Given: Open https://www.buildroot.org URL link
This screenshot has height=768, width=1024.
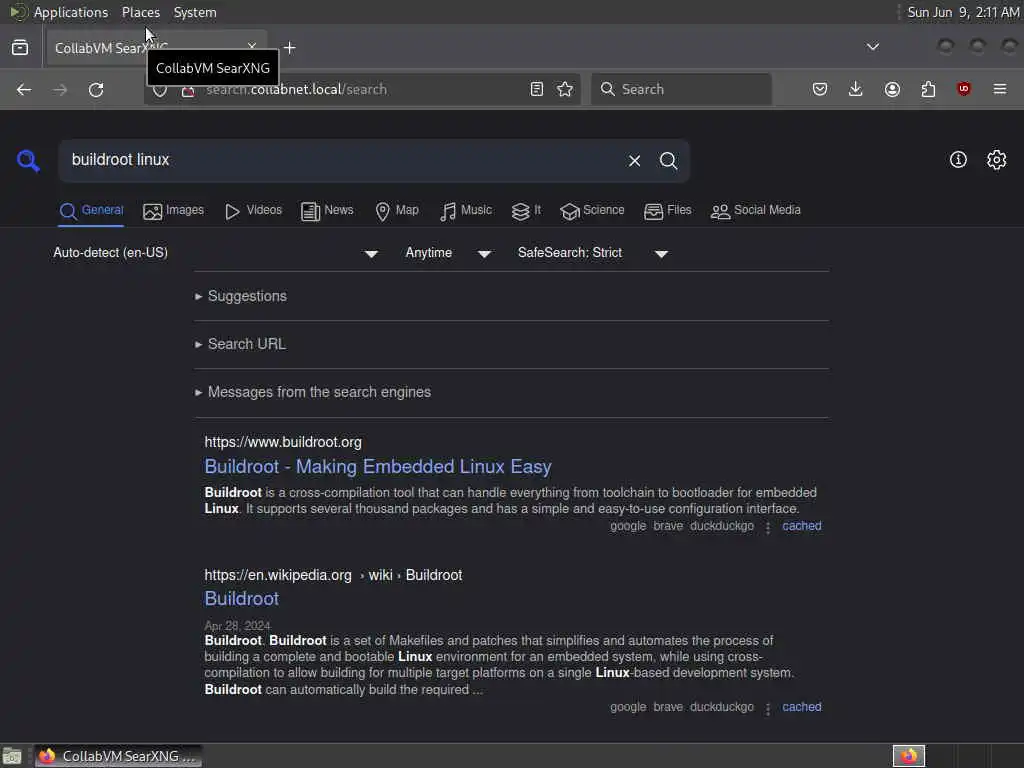Looking at the screenshot, I should [283, 442].
